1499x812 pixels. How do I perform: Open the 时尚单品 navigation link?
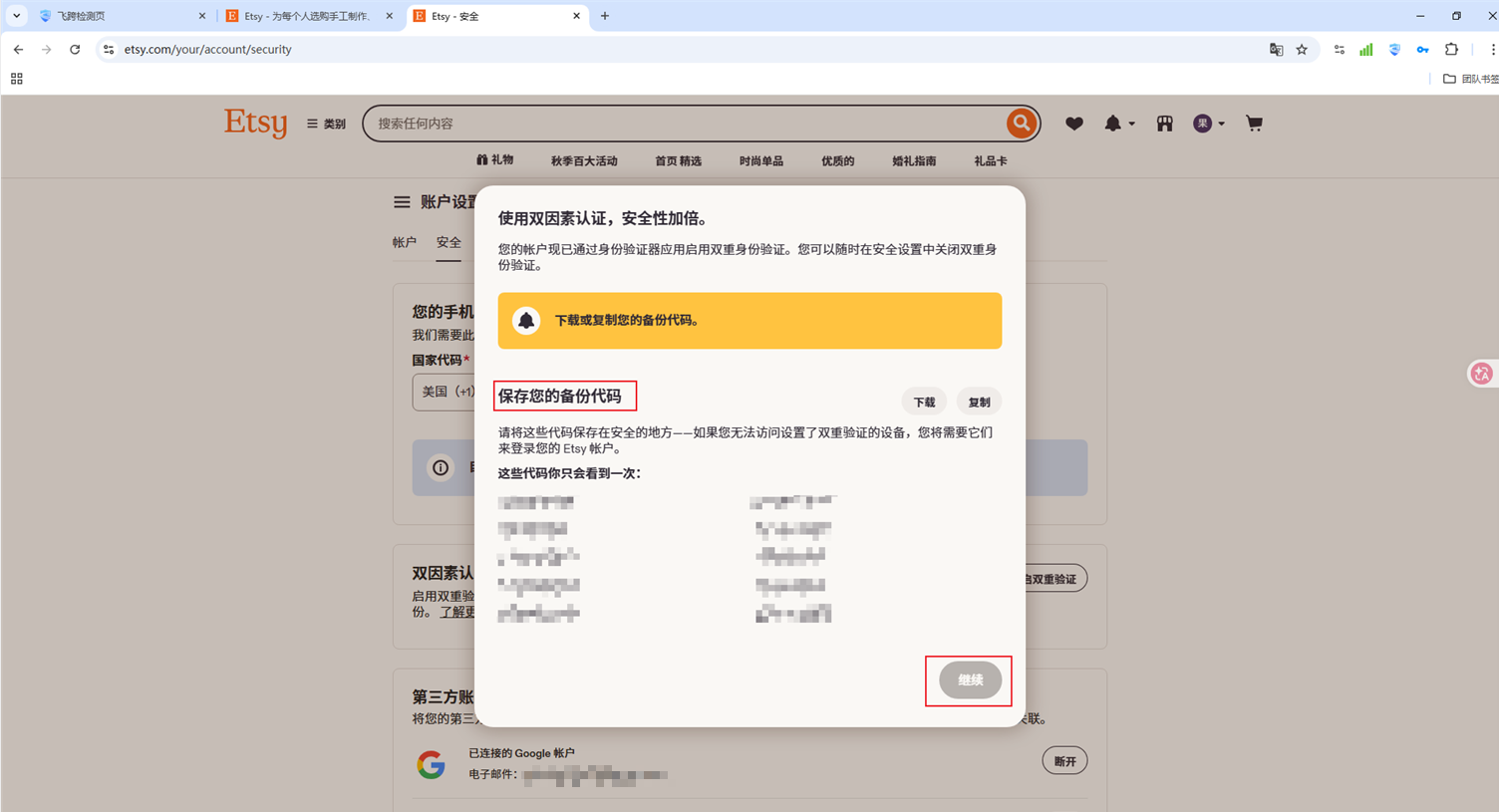761,161
